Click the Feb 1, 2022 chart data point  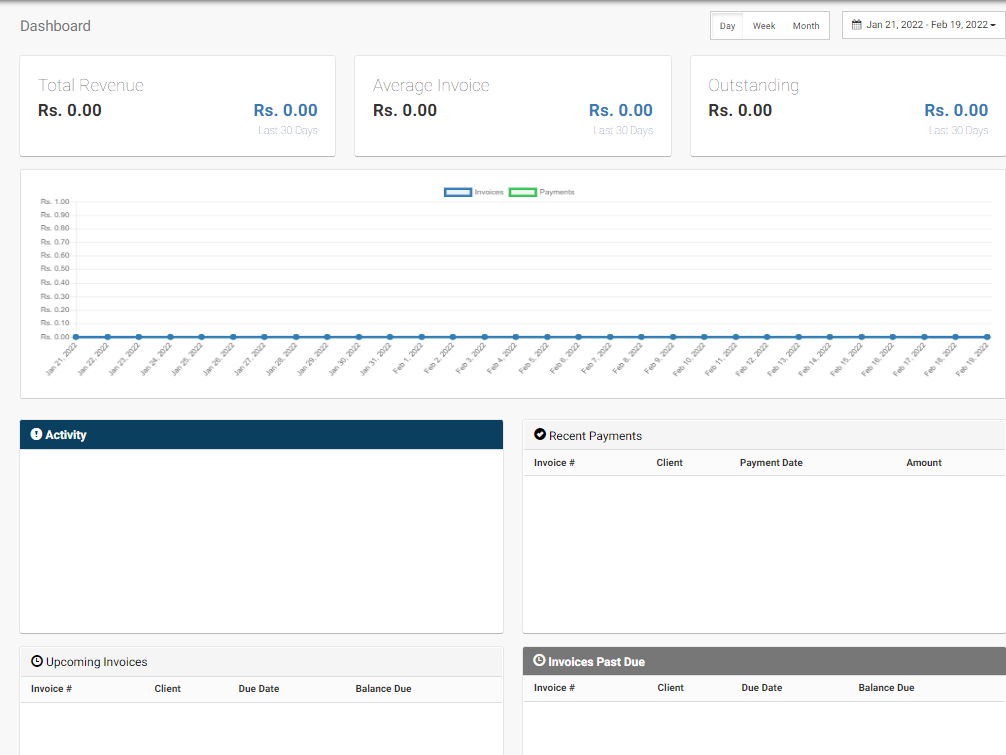(x=422, y=337)
